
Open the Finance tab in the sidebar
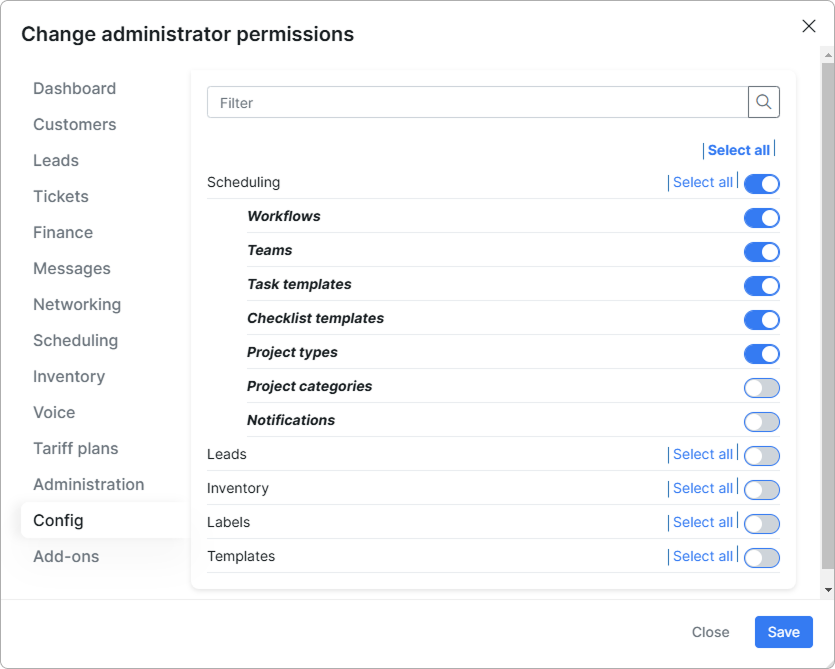click(x=63, y=232)
